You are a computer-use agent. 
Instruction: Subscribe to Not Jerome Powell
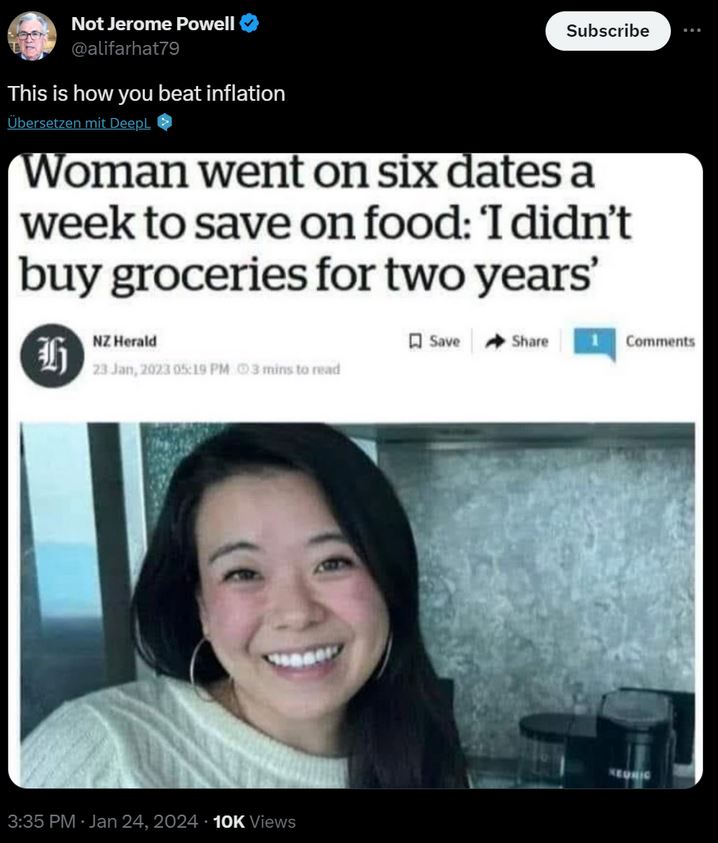coord(608,31)
